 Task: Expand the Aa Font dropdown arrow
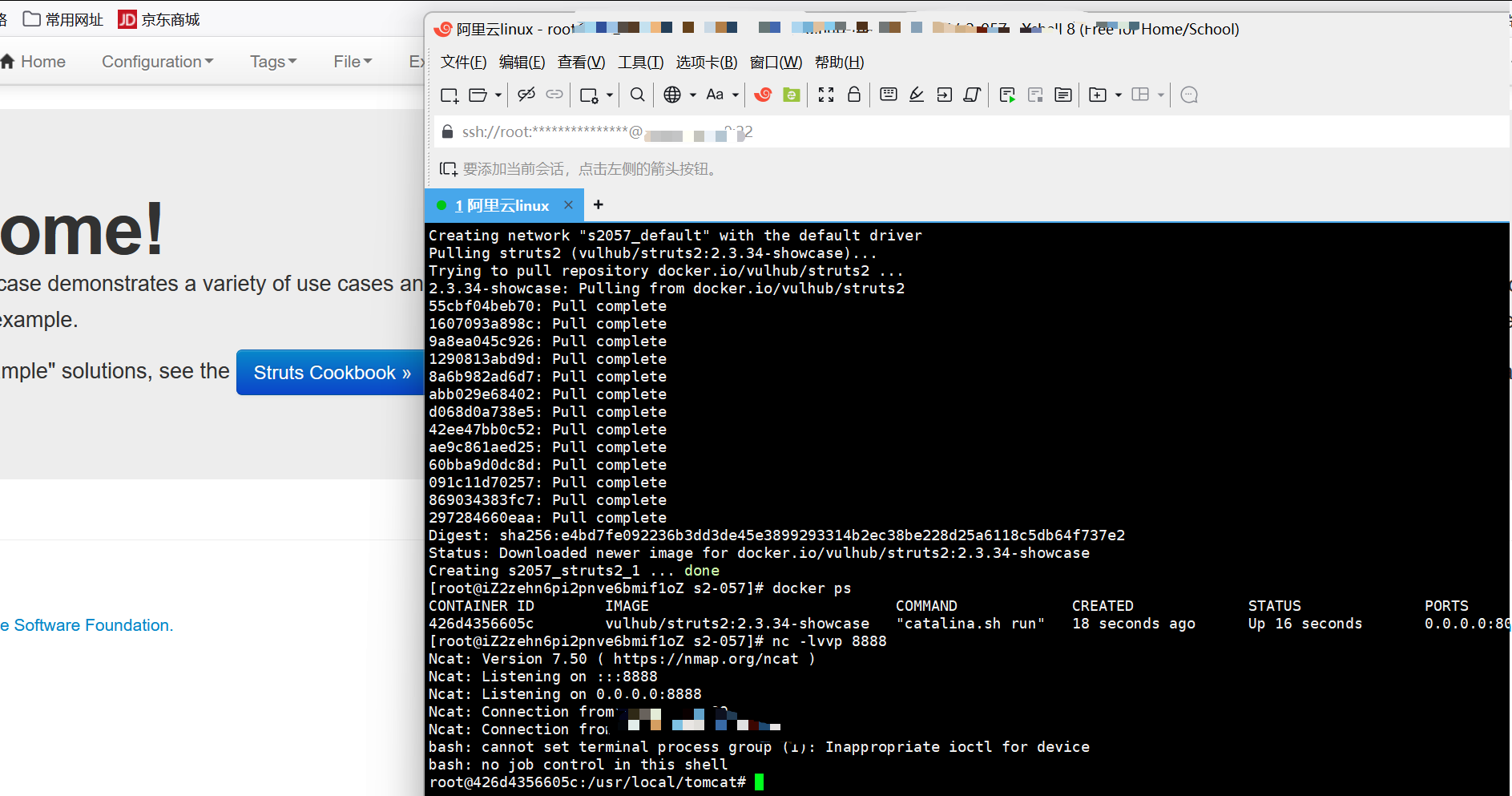coord(736,95)
